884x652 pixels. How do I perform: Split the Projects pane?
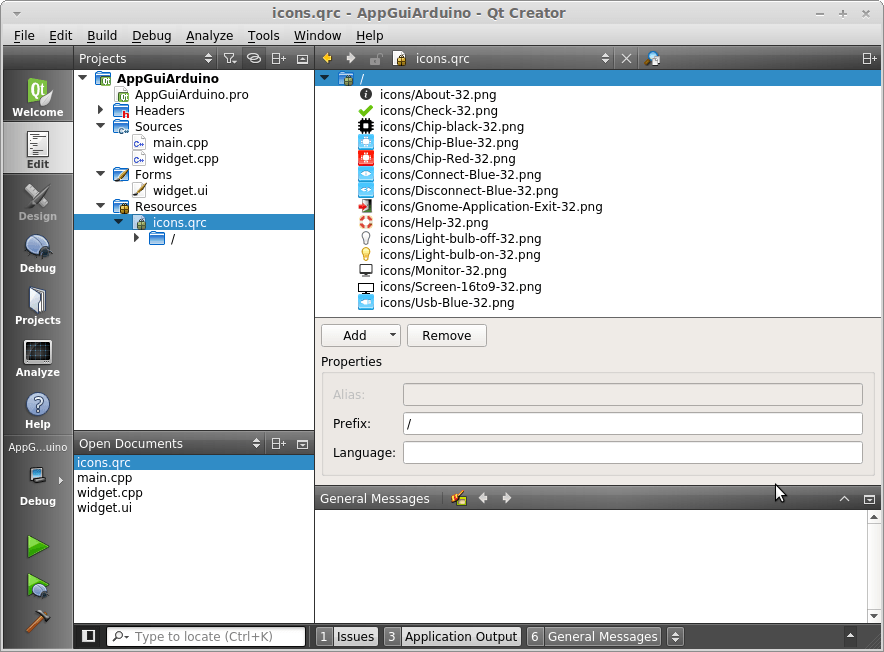point(279,59)
